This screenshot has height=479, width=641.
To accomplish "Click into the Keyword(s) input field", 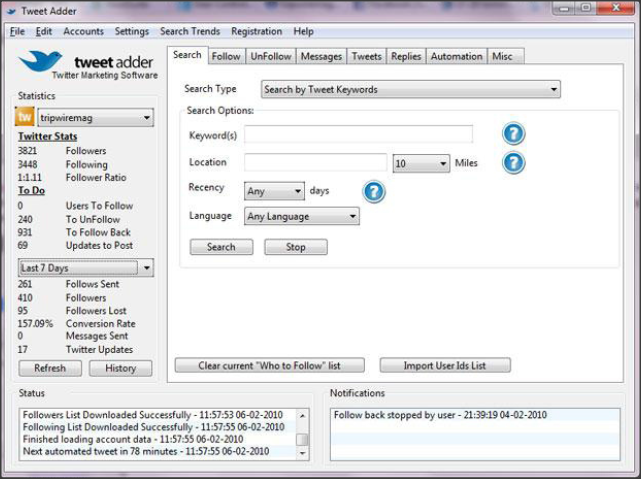I will tap(359, 134).
